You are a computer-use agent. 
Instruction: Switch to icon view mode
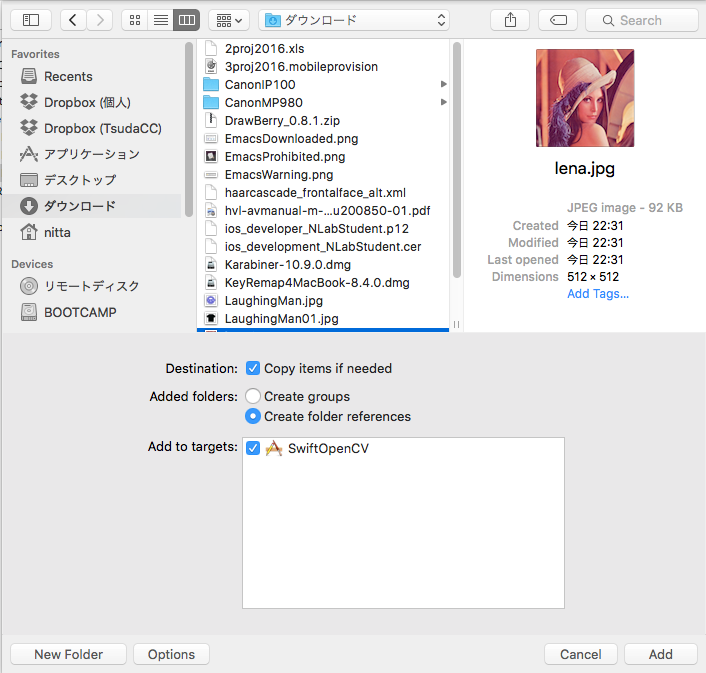(135, 20)
